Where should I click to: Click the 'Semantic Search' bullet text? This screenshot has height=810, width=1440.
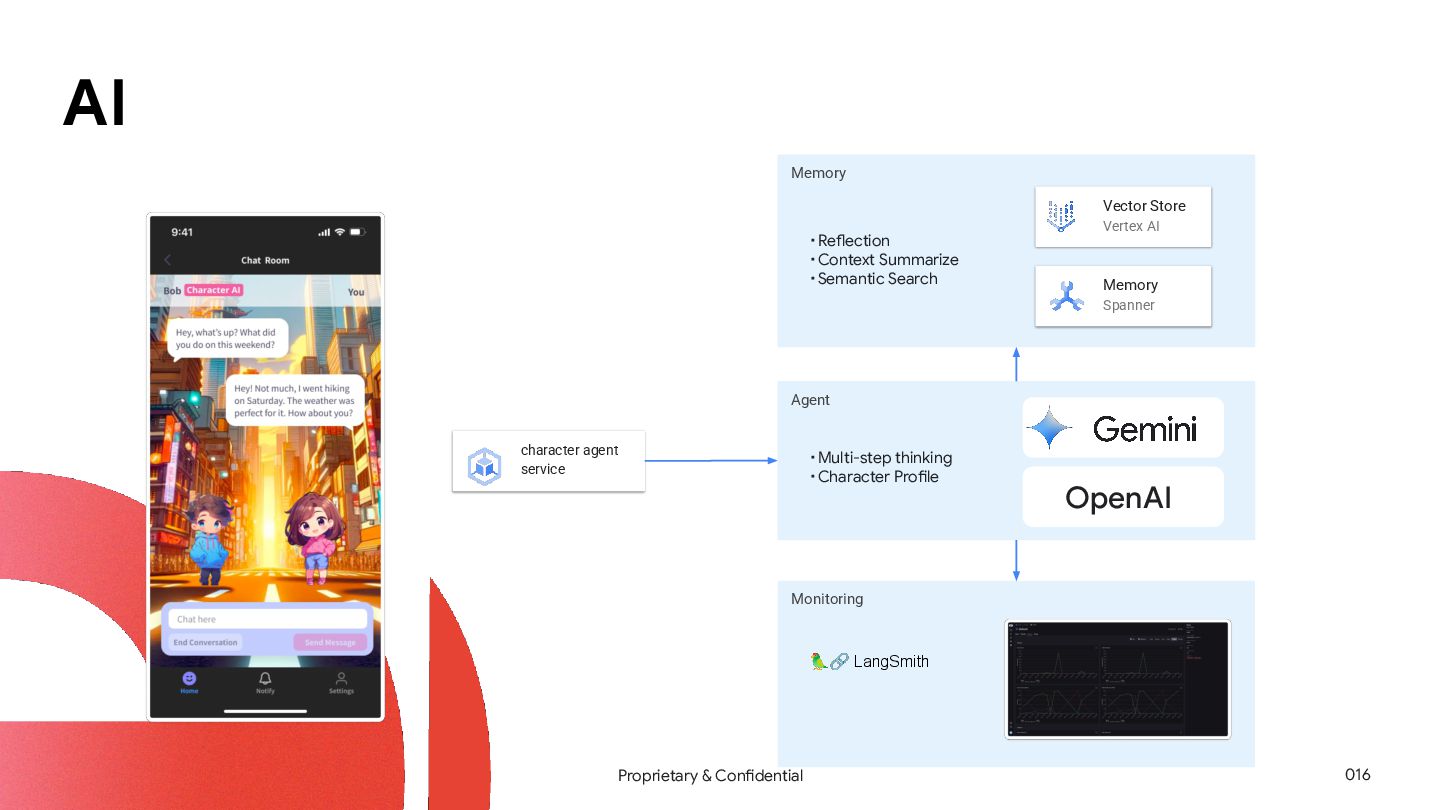point(877,279)
